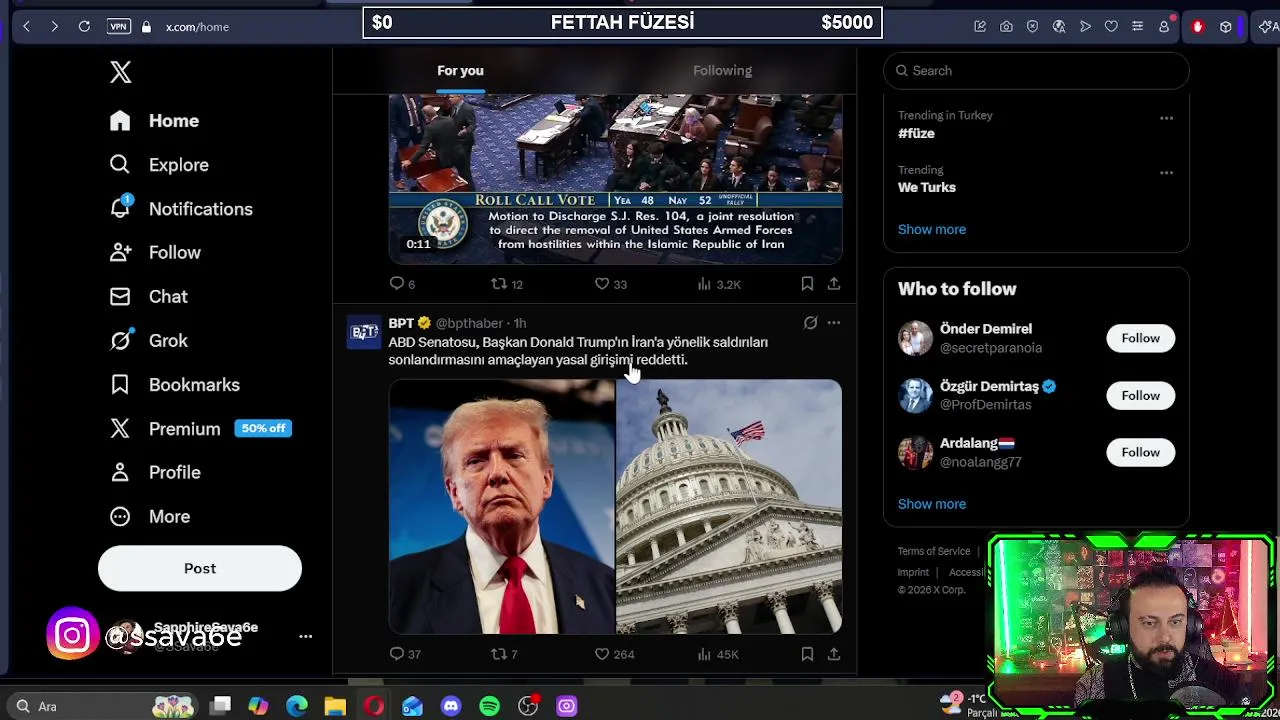Open the browser profile account icon

tap(1164, 27)
